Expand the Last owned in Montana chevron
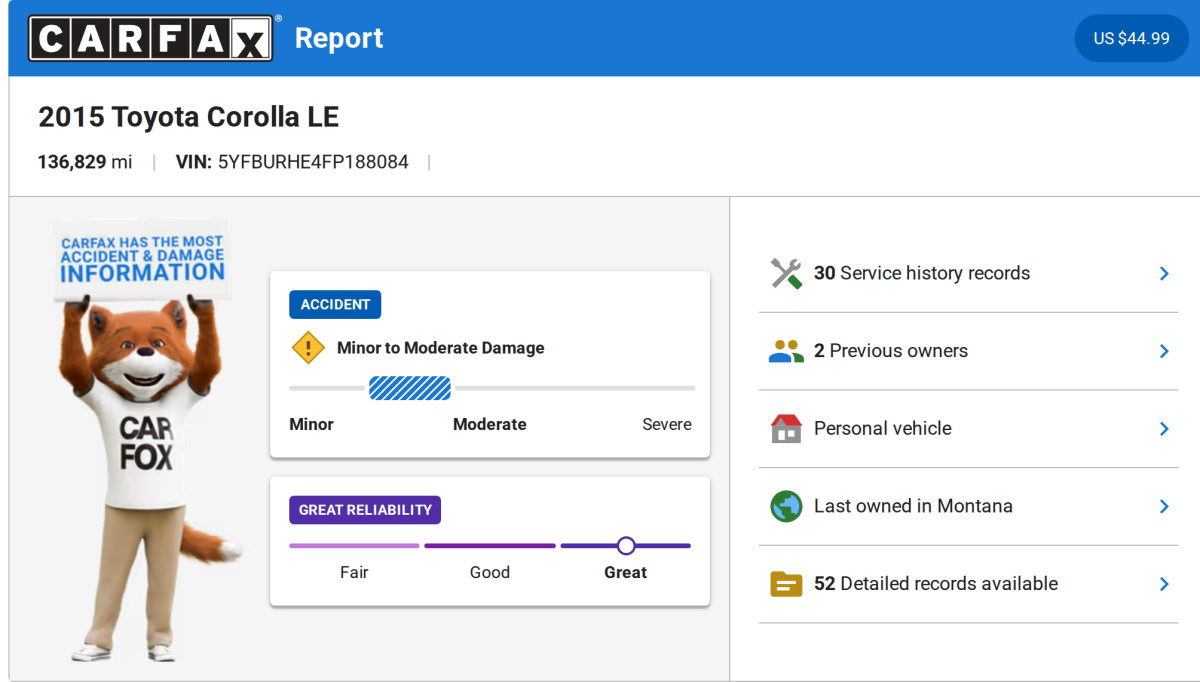 tap(1163, 506)
